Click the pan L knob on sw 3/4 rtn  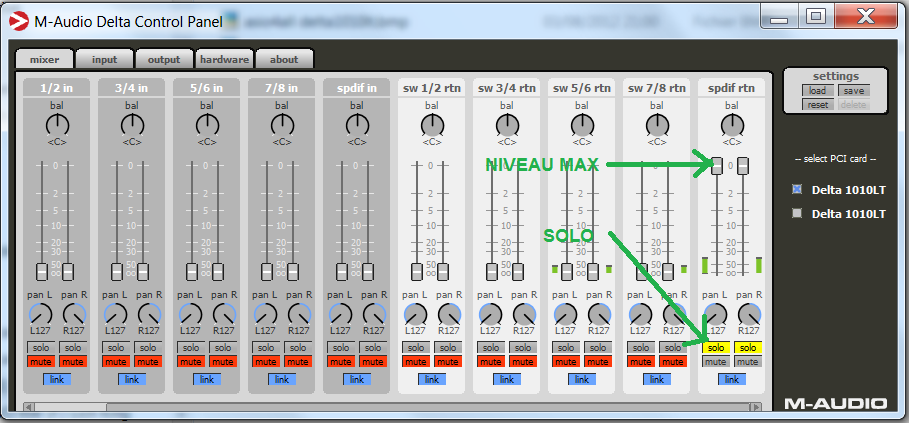coord(490,314)
